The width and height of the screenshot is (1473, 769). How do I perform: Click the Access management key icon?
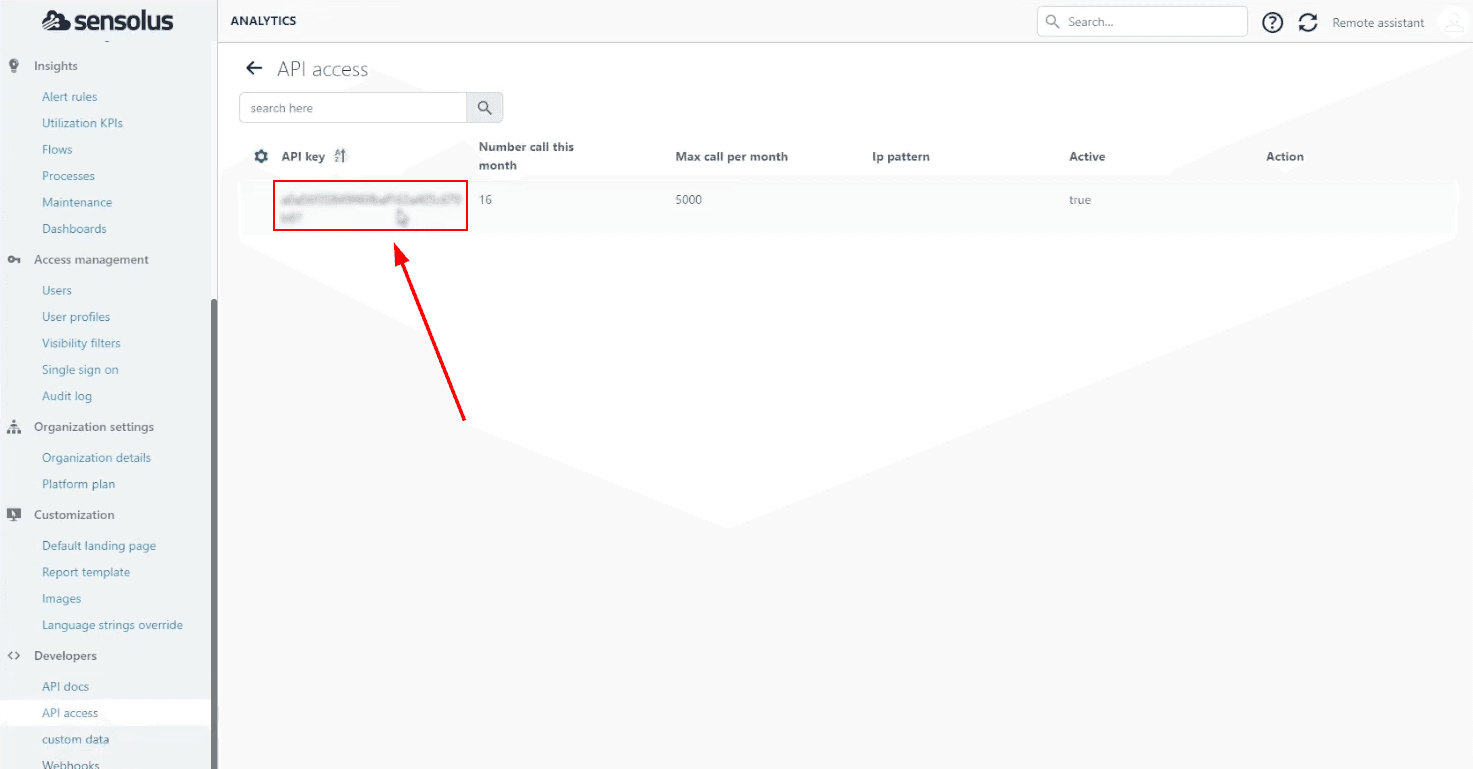[x=14, y=260]
